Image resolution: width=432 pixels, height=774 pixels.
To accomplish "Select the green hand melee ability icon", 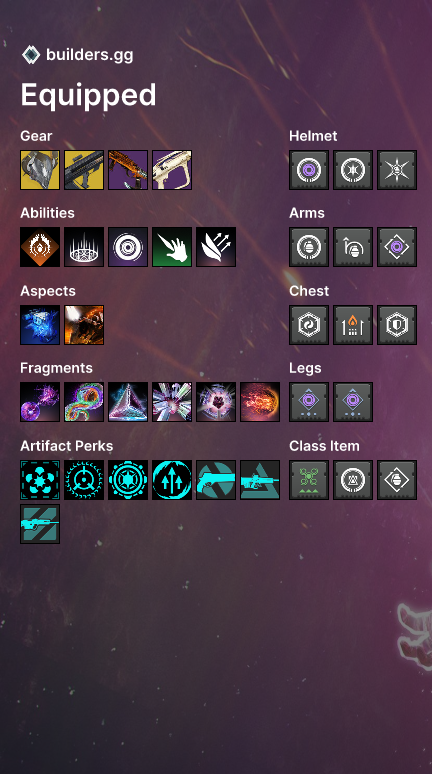I will coord(172,247).
